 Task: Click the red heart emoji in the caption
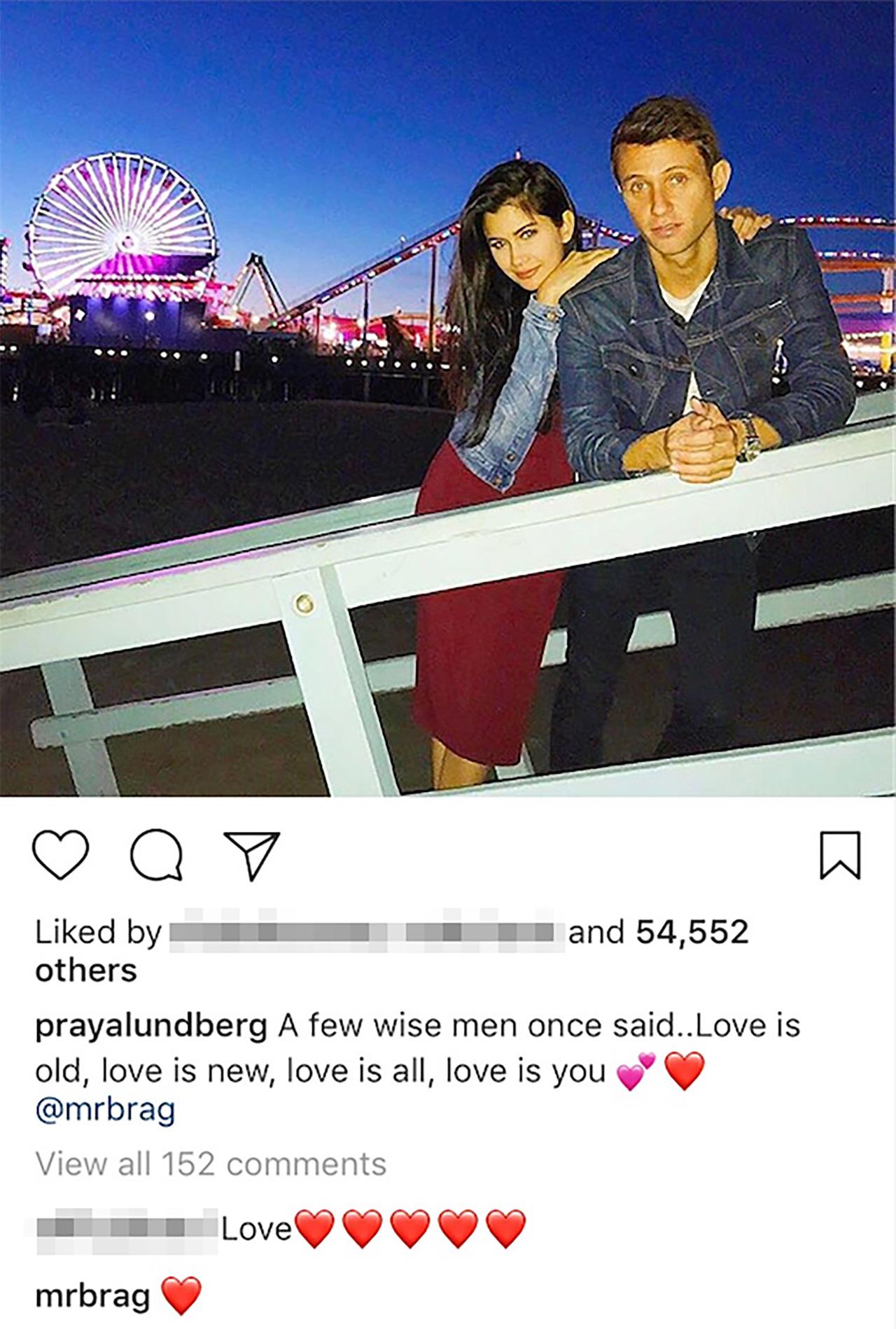point(684,1071)
